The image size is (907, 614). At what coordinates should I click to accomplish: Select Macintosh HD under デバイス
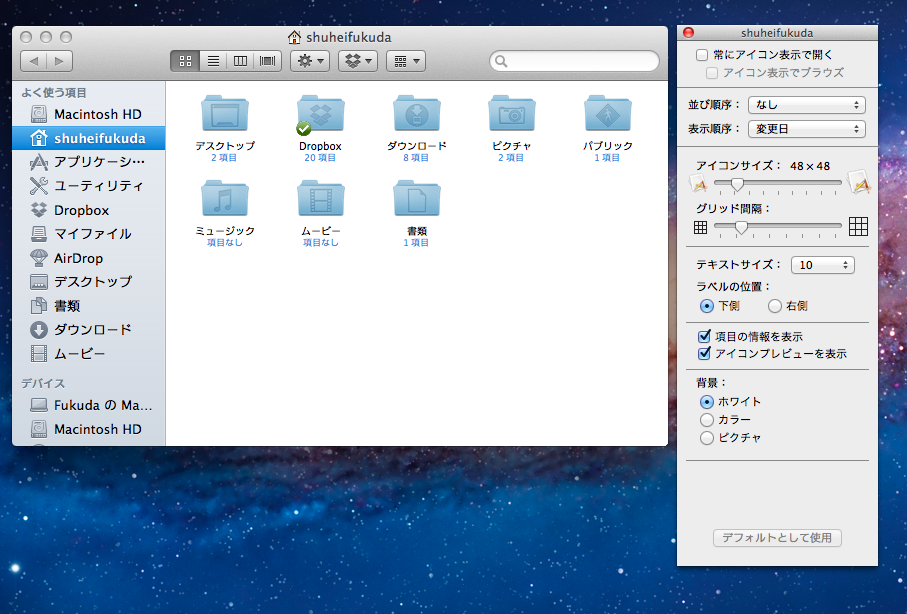89,429
